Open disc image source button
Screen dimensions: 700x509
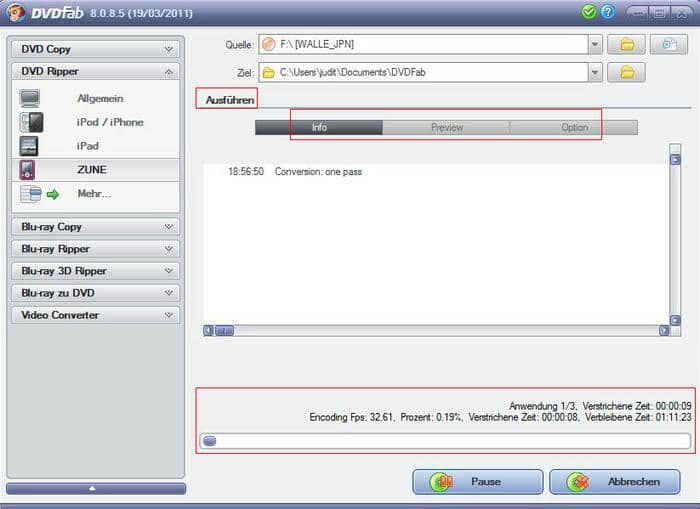[x=668, y=45]
